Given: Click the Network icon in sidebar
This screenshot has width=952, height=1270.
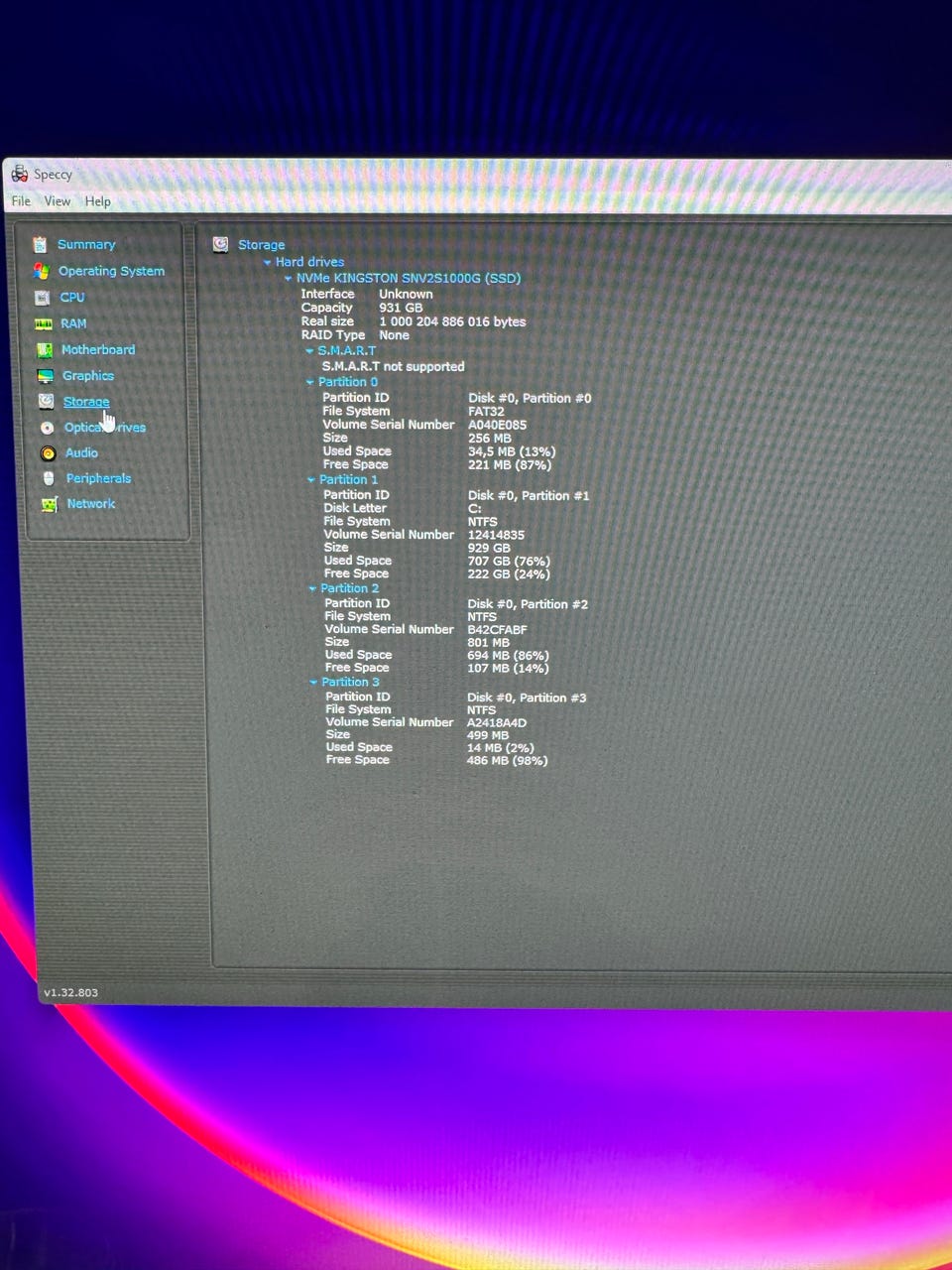Looking at the screenshot, I should [x=50, y=504].
